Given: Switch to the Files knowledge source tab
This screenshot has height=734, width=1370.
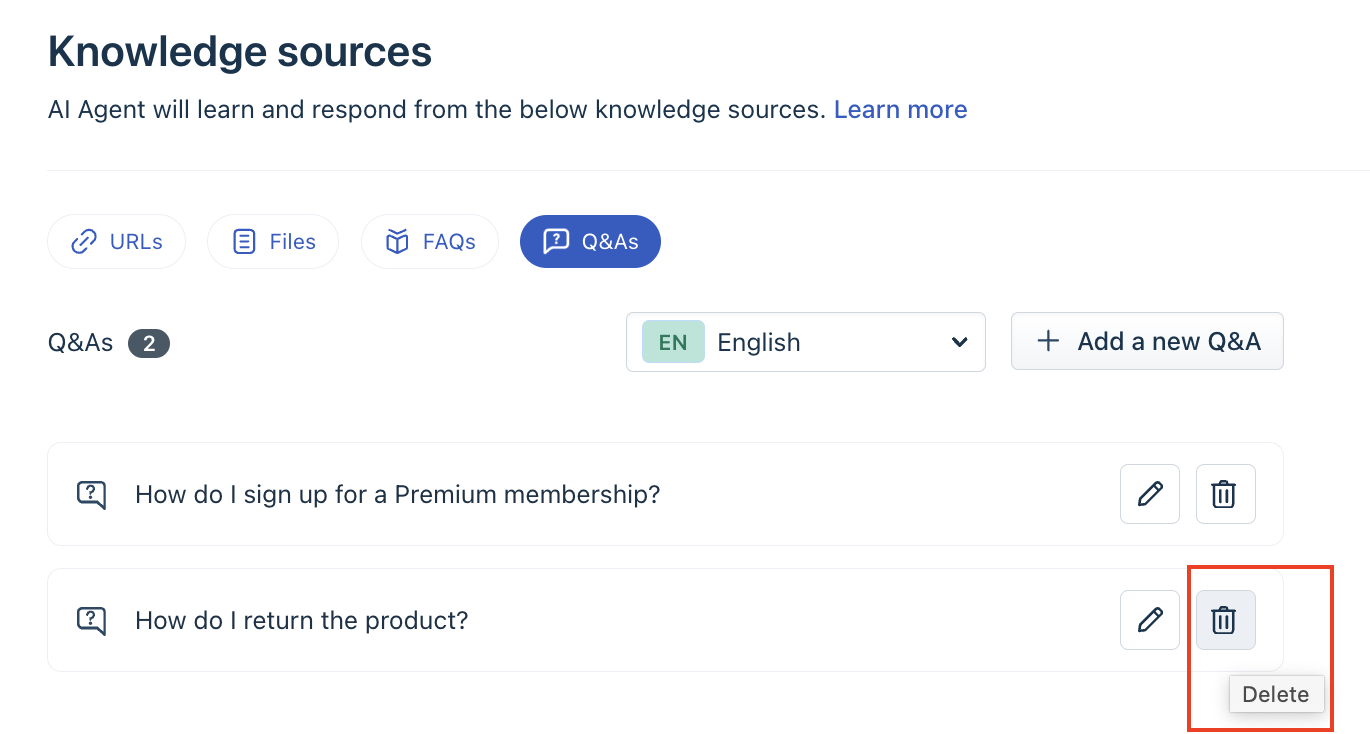Looking at the screenshot, I should [x=273, y=241].
